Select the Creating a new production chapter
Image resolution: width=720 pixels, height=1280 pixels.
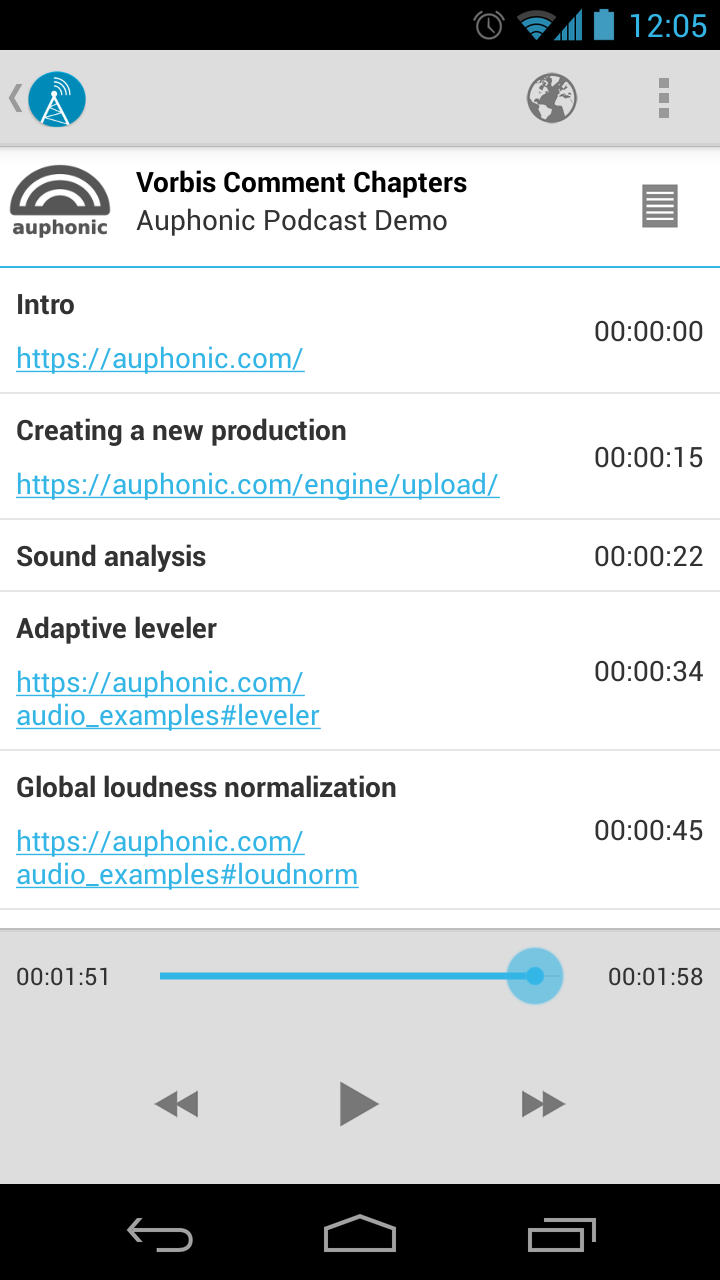pos(360,457)
